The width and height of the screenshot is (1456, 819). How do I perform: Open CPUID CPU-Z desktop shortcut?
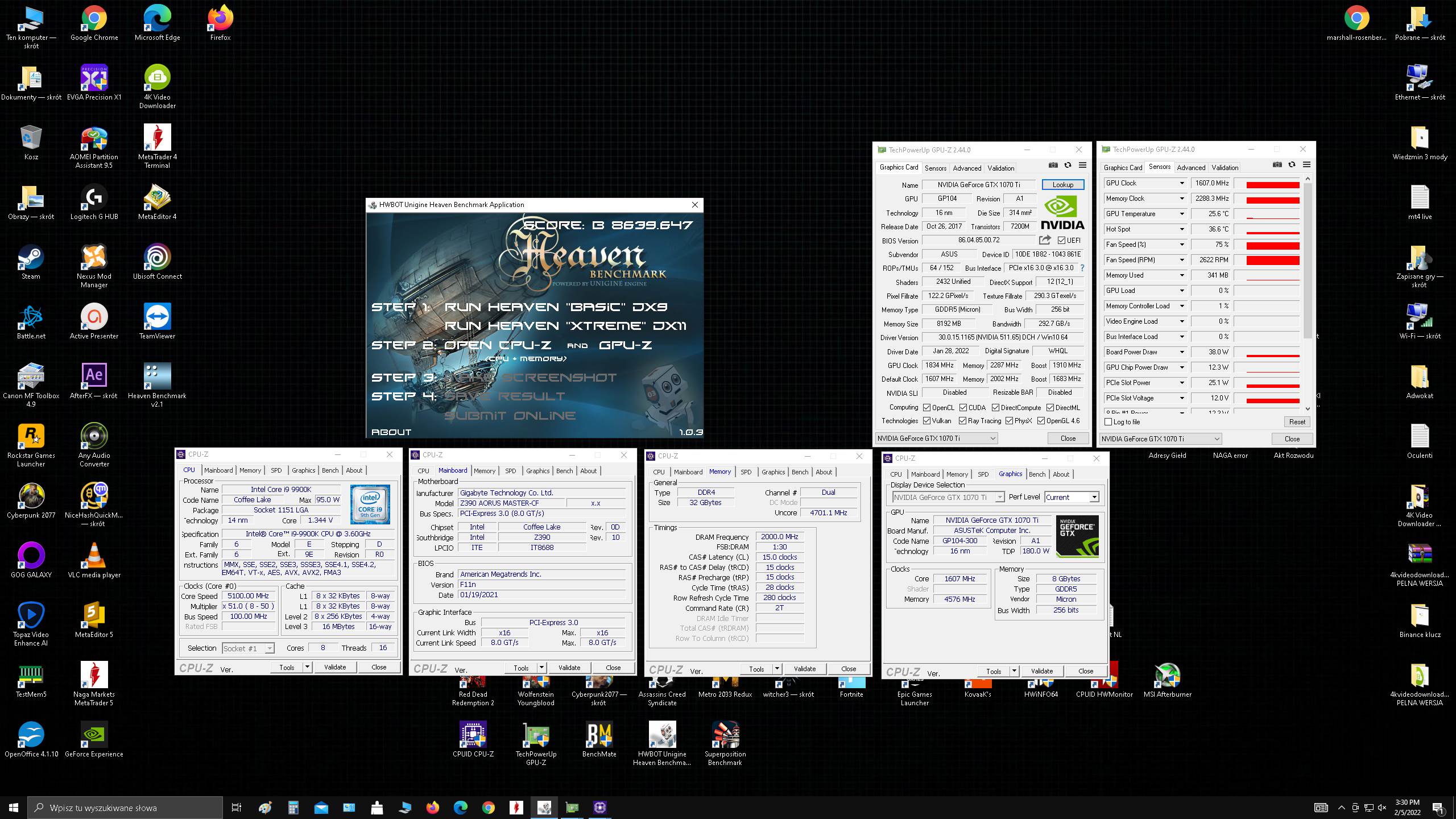[x=473, y=739]
